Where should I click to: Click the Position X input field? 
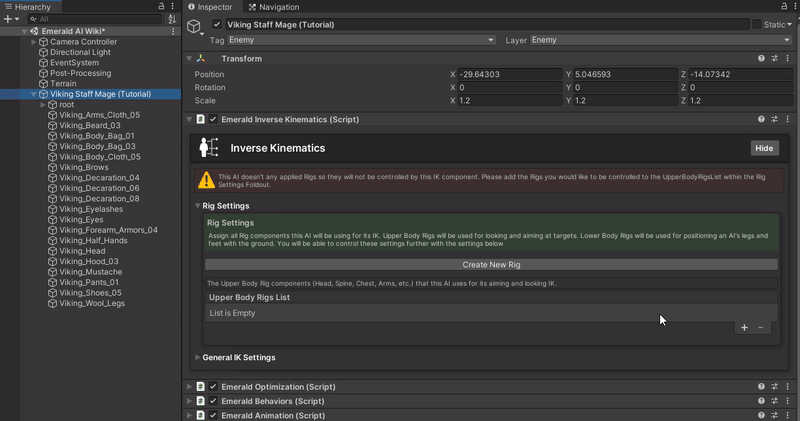[x=508, y=74]
